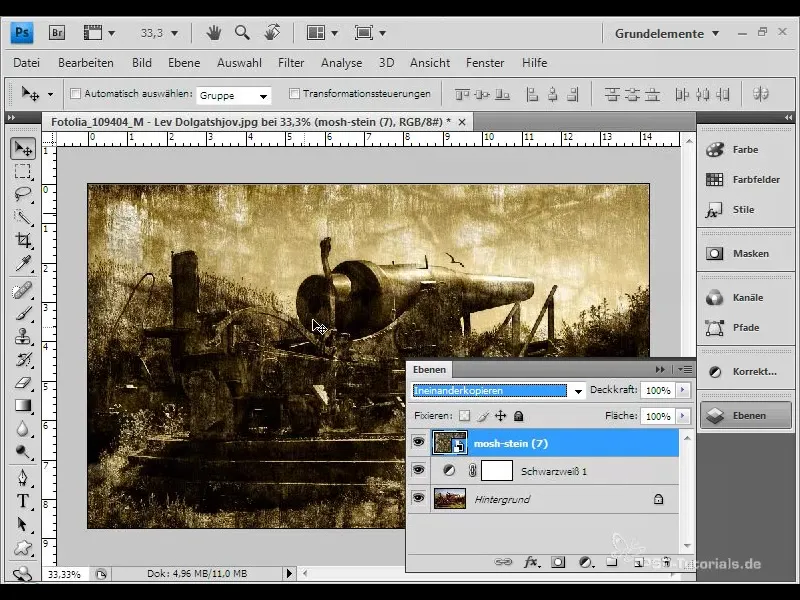Open the Farbe panel

[x=745, y=149]
